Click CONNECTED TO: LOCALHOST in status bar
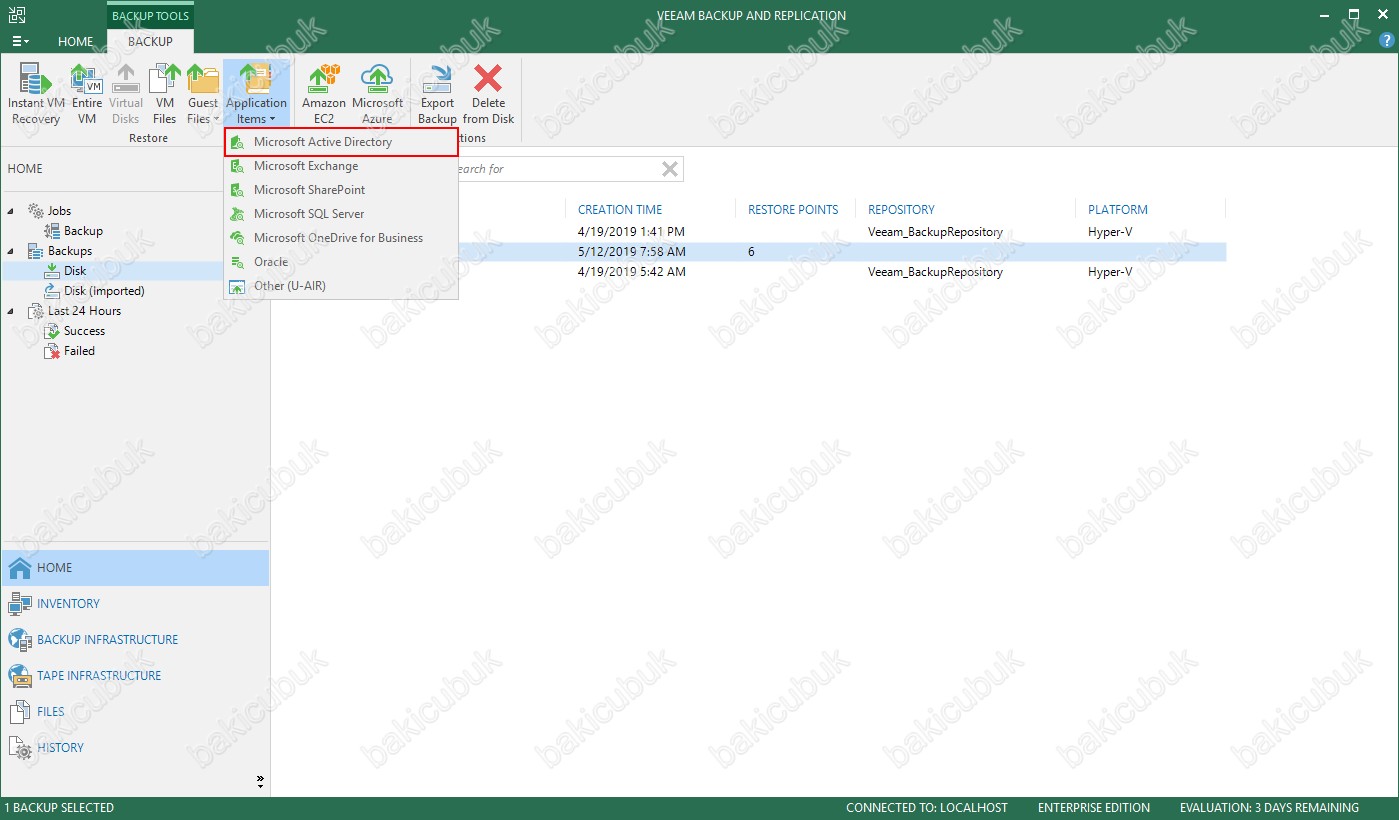1399x820 pixels. (927, 808)
